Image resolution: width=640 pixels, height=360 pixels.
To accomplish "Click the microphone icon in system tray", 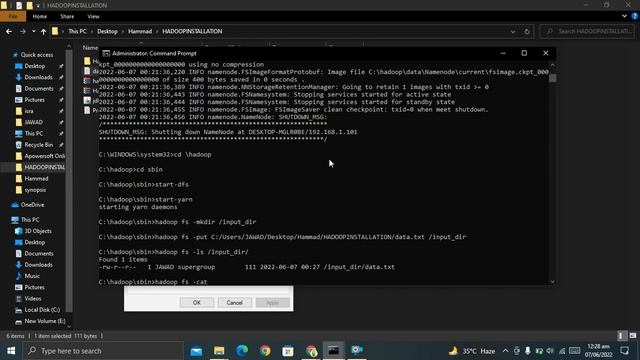I will [528, 351].
